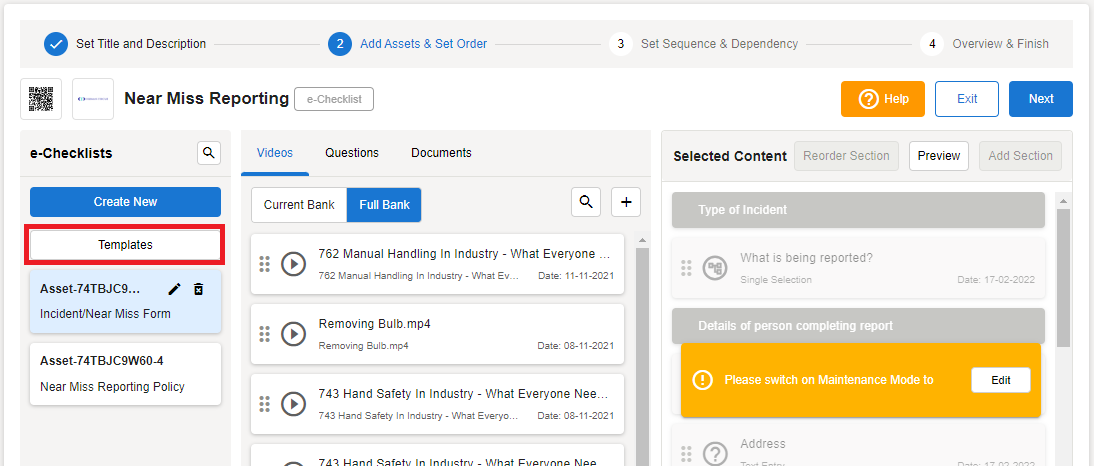Screen dimensions: 1094x466
Task: Open the Questions tab
Action: pos(352,153)
